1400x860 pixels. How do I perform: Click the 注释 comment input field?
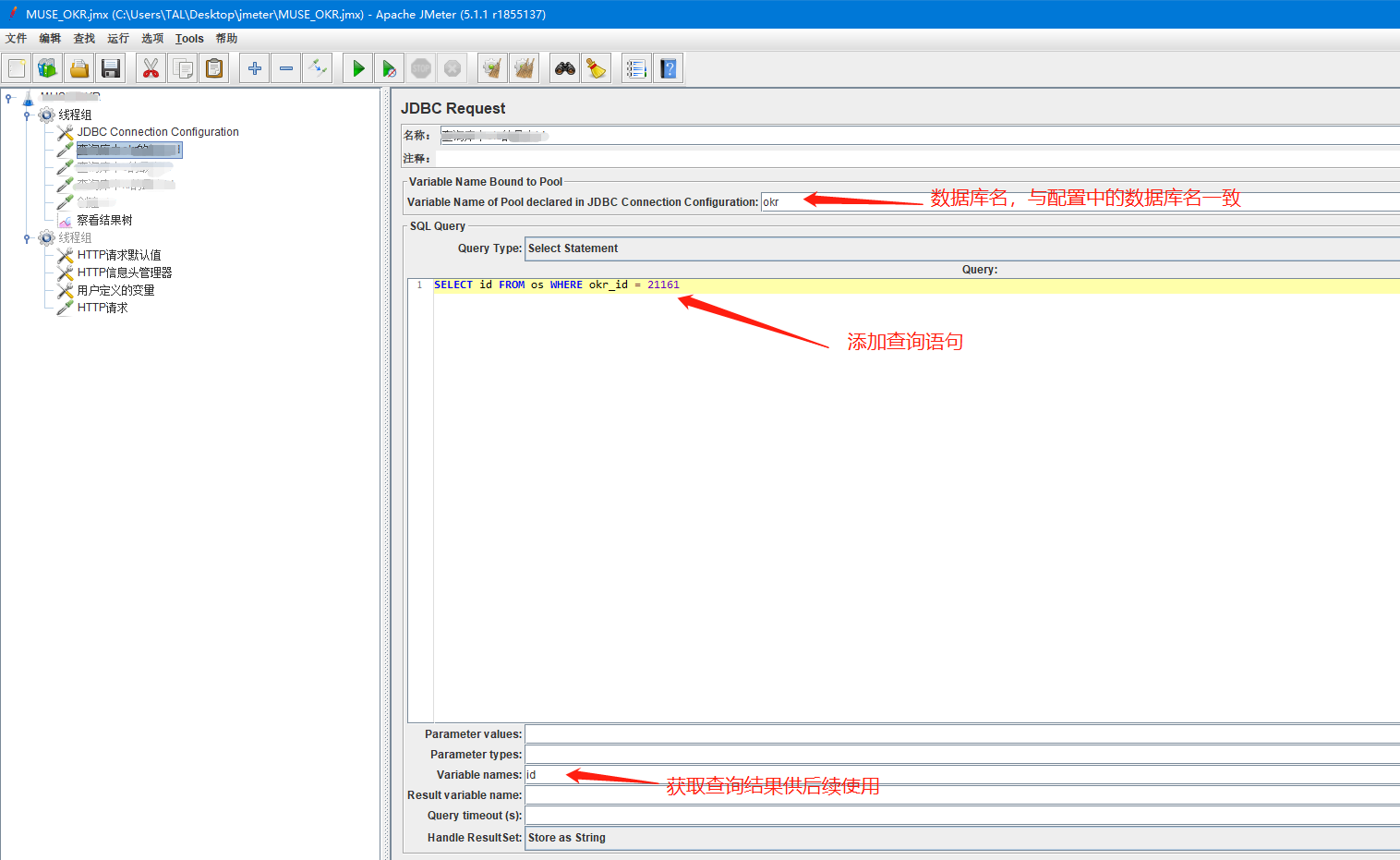click(x=917, y=159)
